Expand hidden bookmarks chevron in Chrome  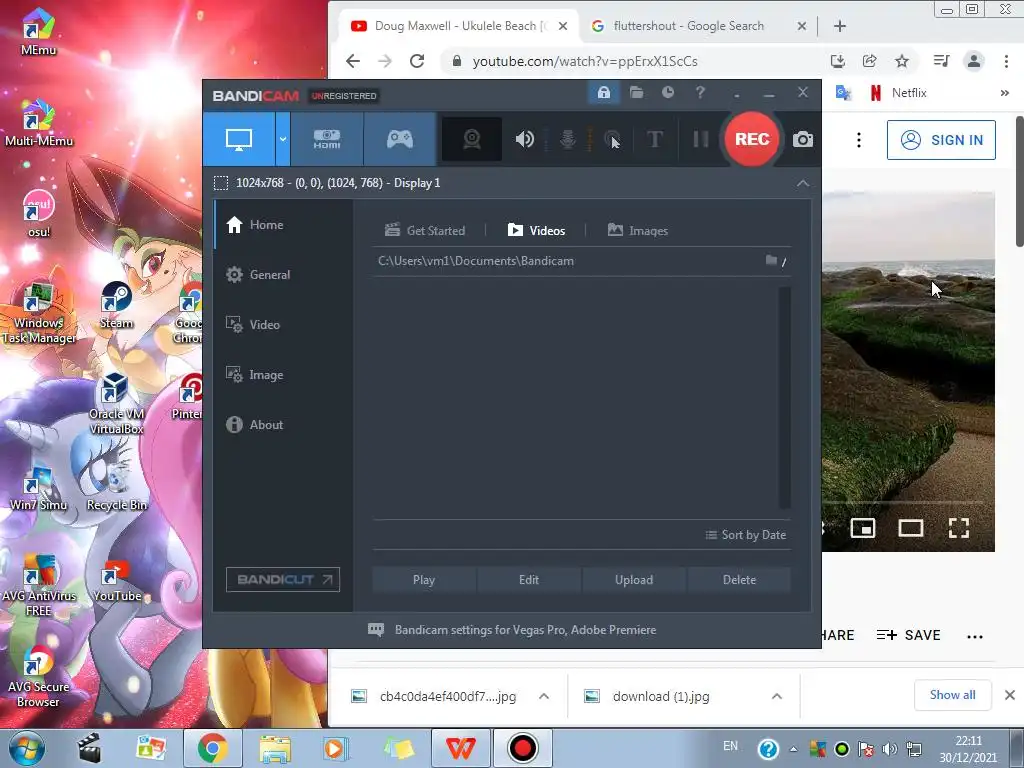tap(1004, 93)
